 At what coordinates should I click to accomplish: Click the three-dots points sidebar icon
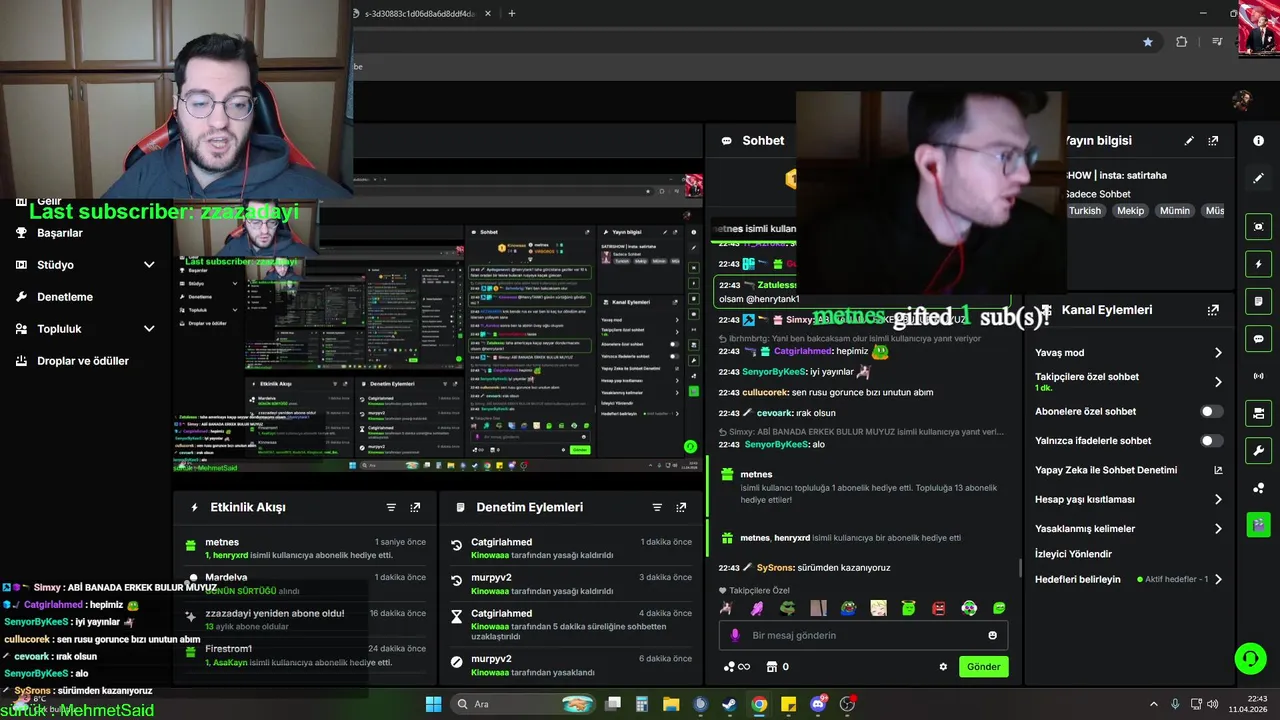click(1258, 487)
